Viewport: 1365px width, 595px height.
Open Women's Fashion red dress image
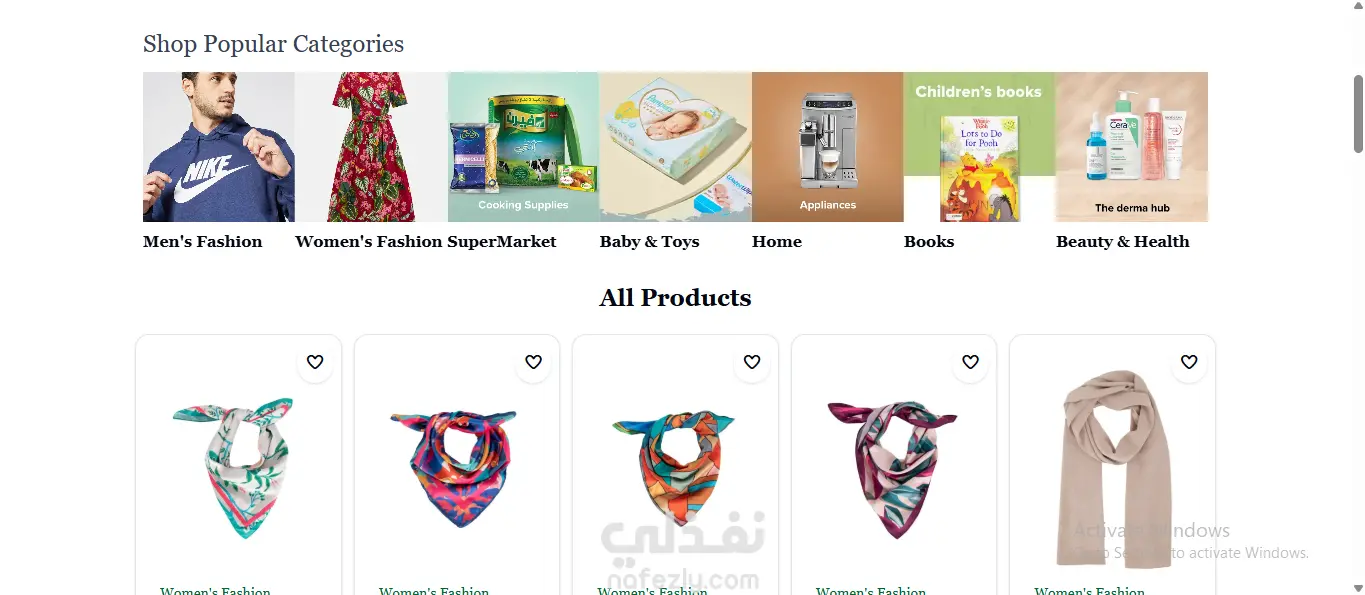point(371,147)
